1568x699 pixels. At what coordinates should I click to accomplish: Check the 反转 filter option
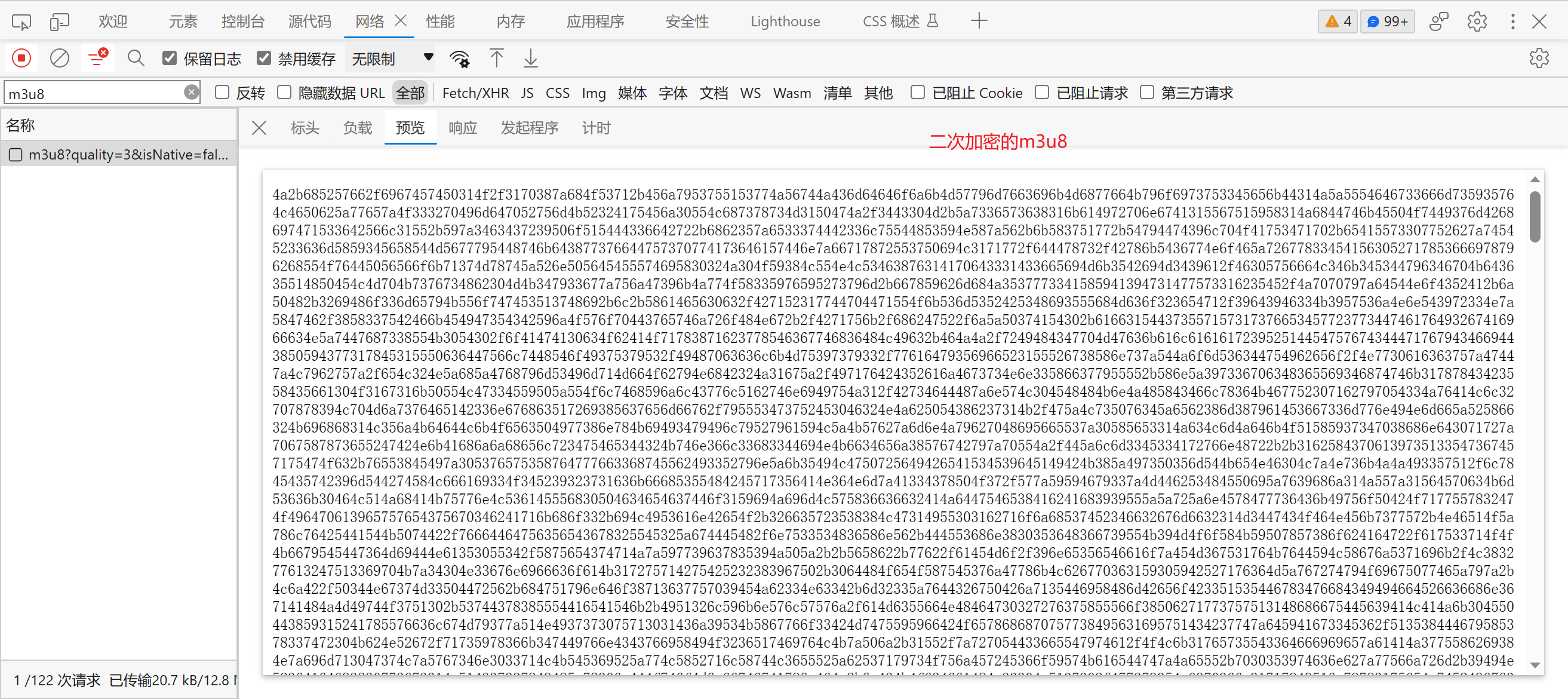pos(222,92)
